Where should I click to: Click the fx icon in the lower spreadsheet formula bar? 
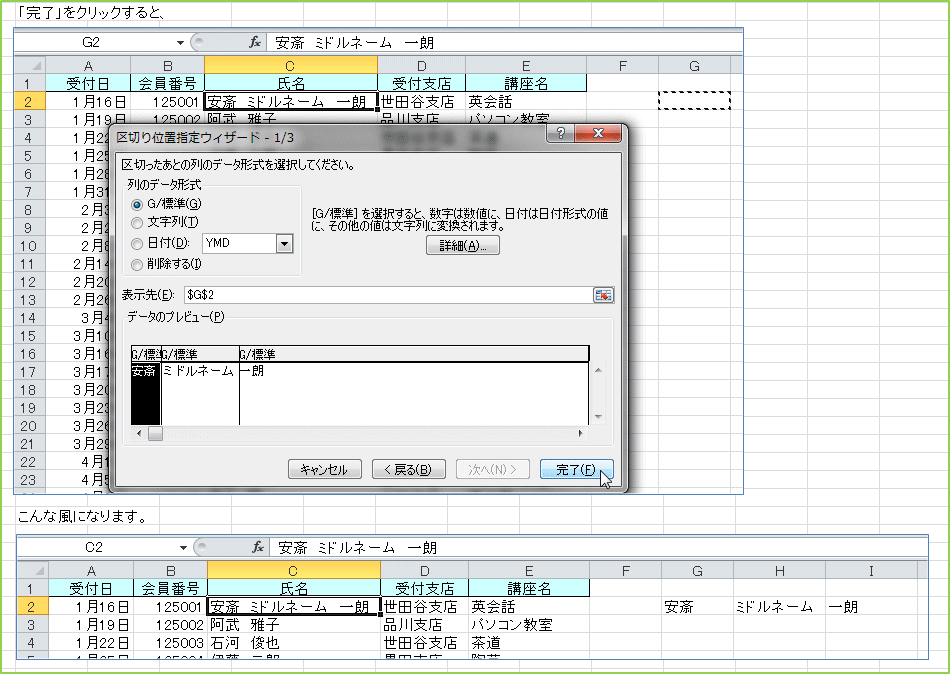click(x=258, y=547)
